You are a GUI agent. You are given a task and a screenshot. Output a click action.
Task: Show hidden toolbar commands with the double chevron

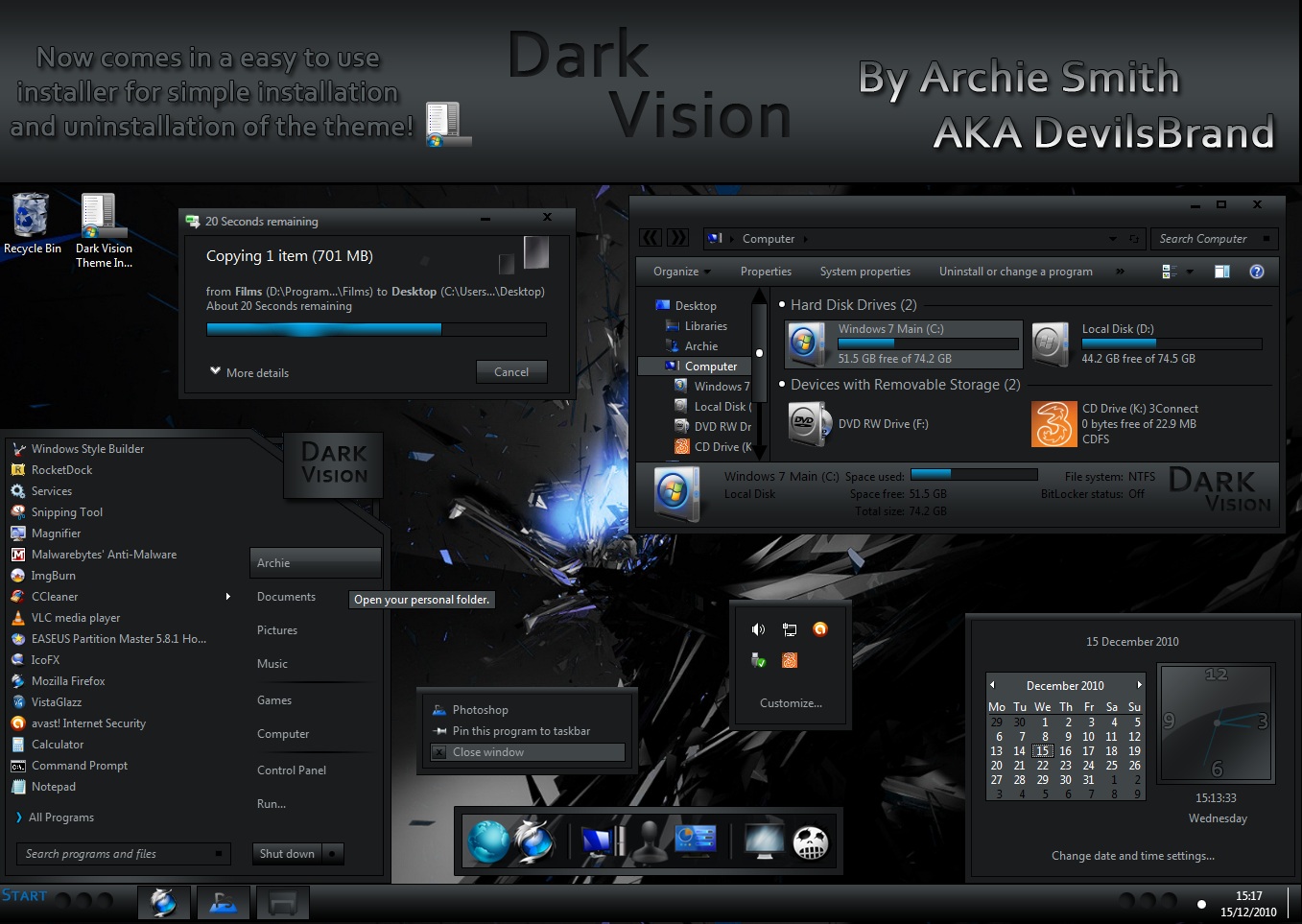[1120, 272]
